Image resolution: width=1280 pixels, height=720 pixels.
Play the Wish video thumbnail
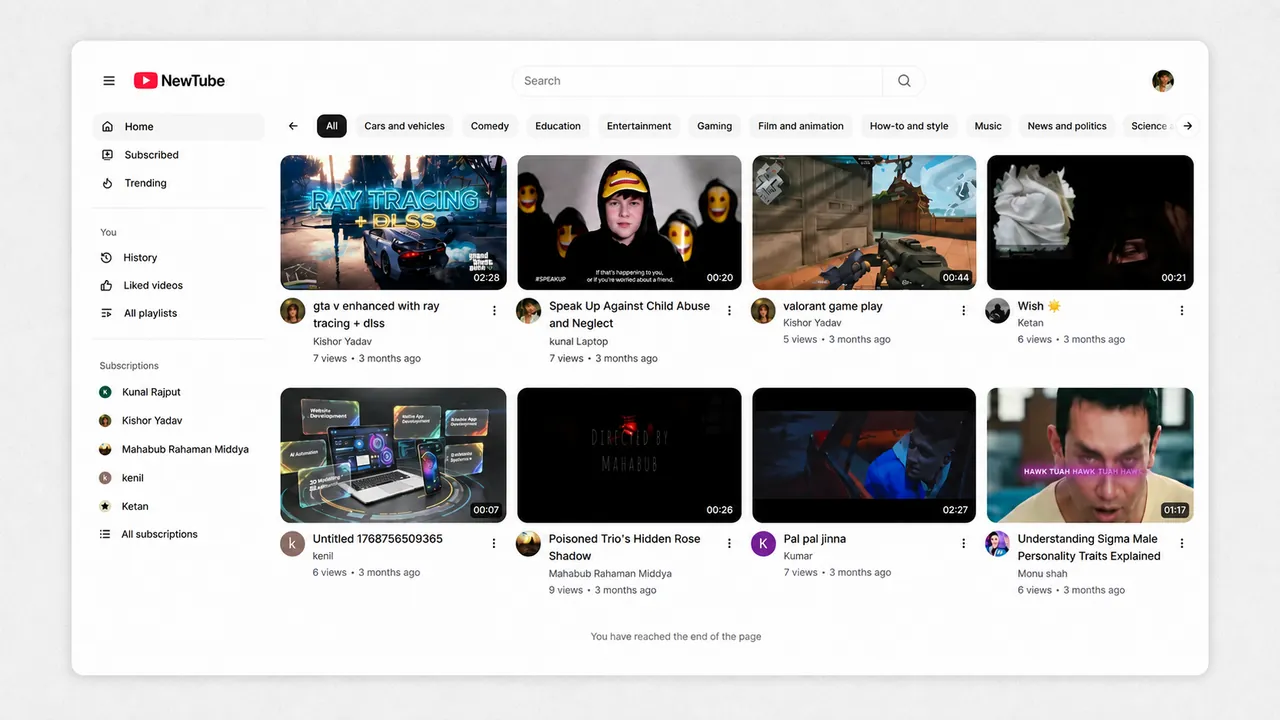(1090, 222)
